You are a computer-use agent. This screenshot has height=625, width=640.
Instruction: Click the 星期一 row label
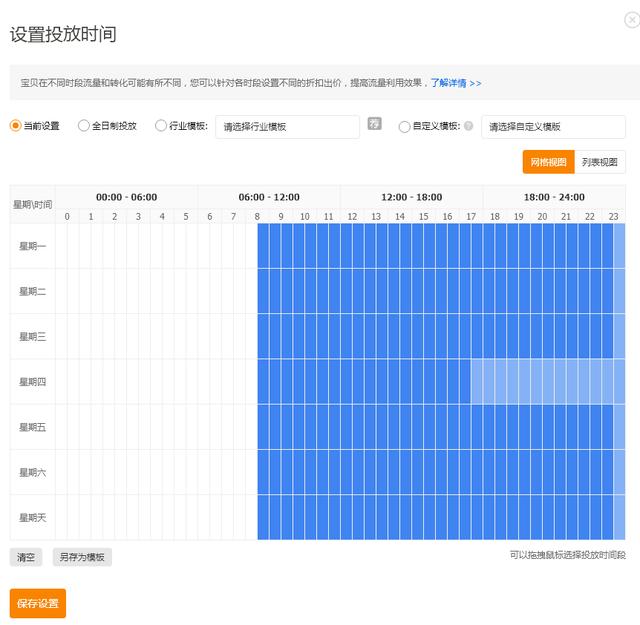click(x=33, y=246)
